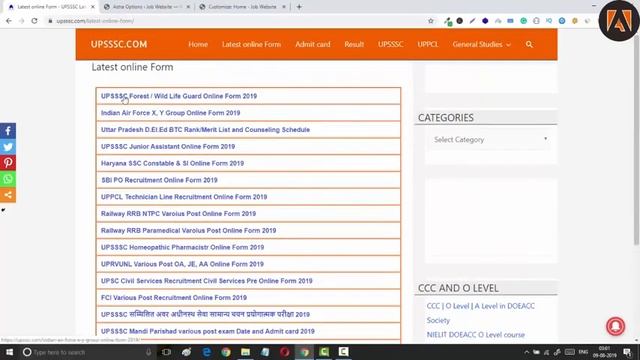Open UPPCL menu item
640x360 pixels.
(427, 44)
